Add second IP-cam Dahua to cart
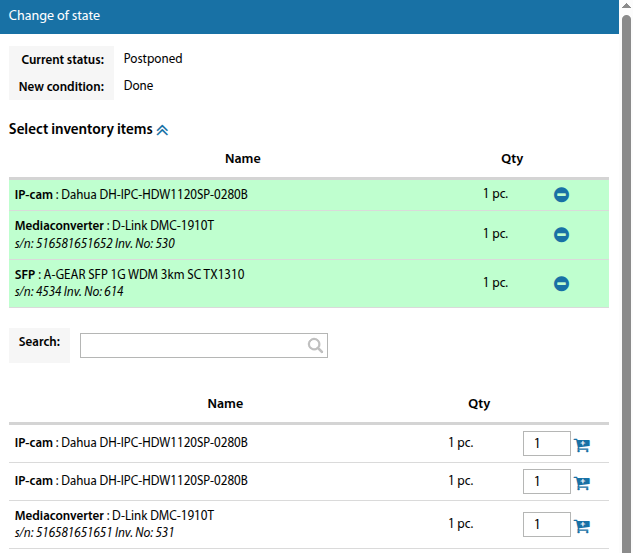Viewport: 633px width, 553px height. (x=582, y=483)
